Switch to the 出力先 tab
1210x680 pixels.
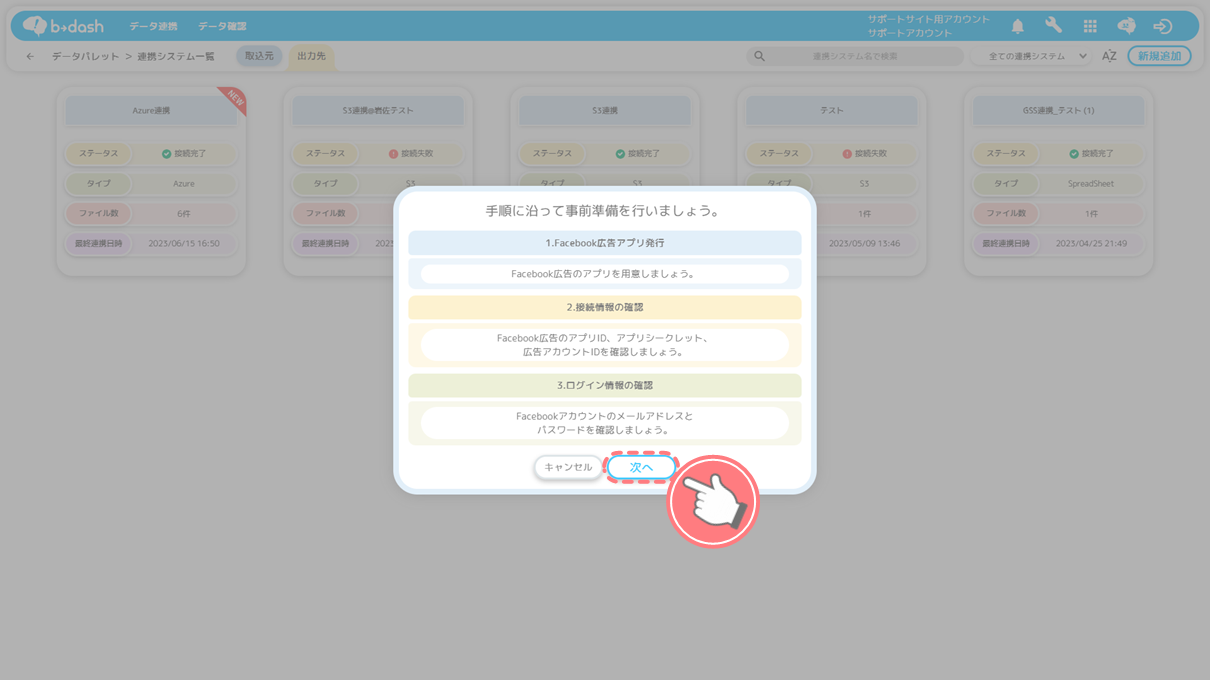(311, 56)
